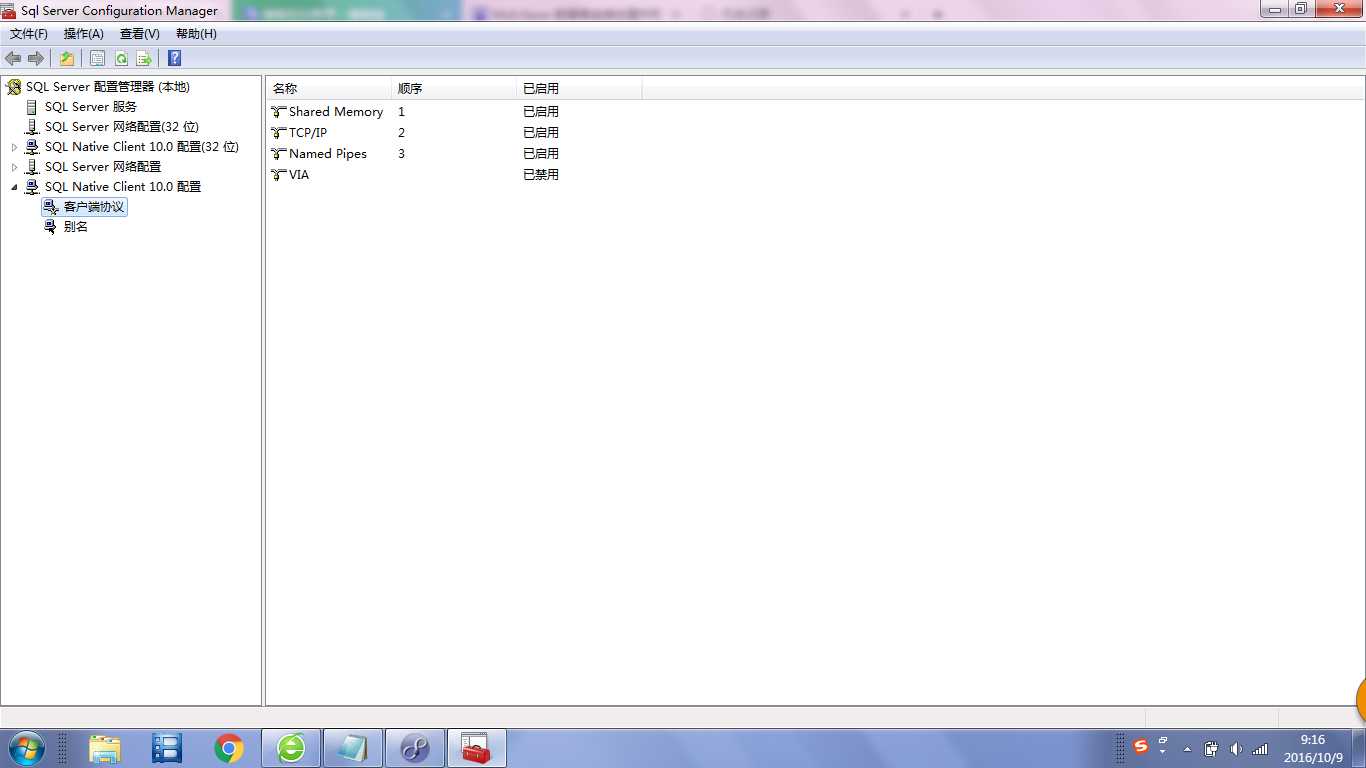Select the Shared Memory protocol
The width and height of the screenshot is (1366, 768).
coord(336,112)
